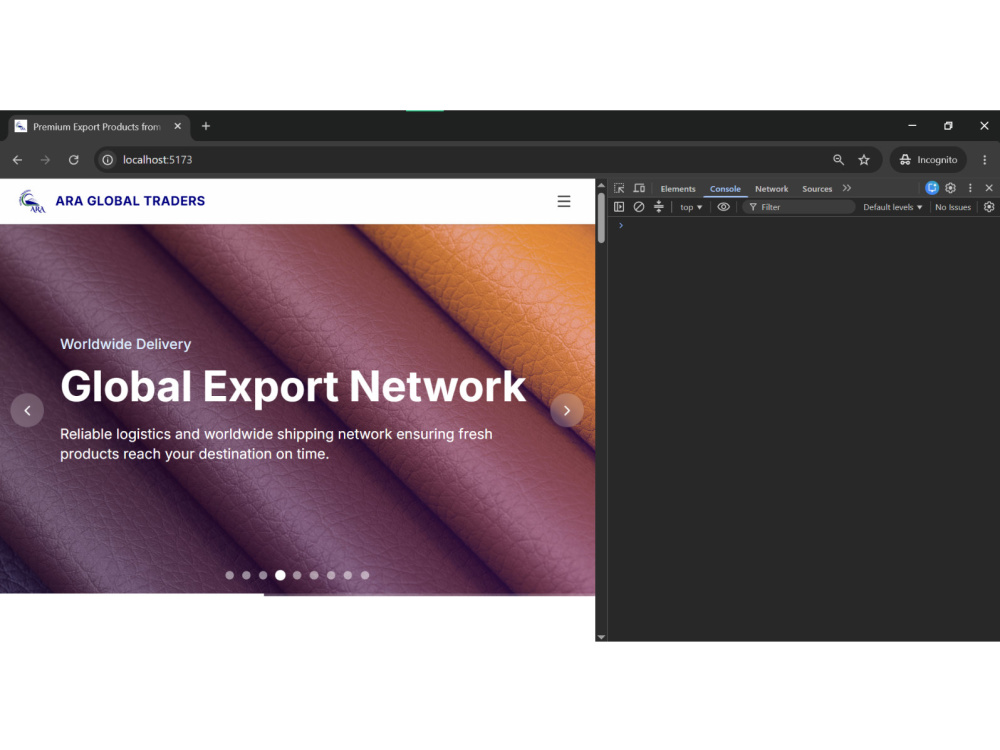
Task: Select eighth carousel dot indicator
Action: pos(348,575)
